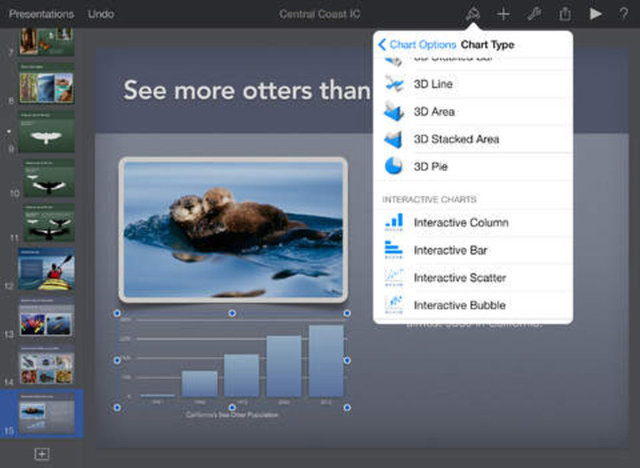The height and width of the screenshot is (468, 640).
Task: Open the Help question mark
Action: click(624, 14)
